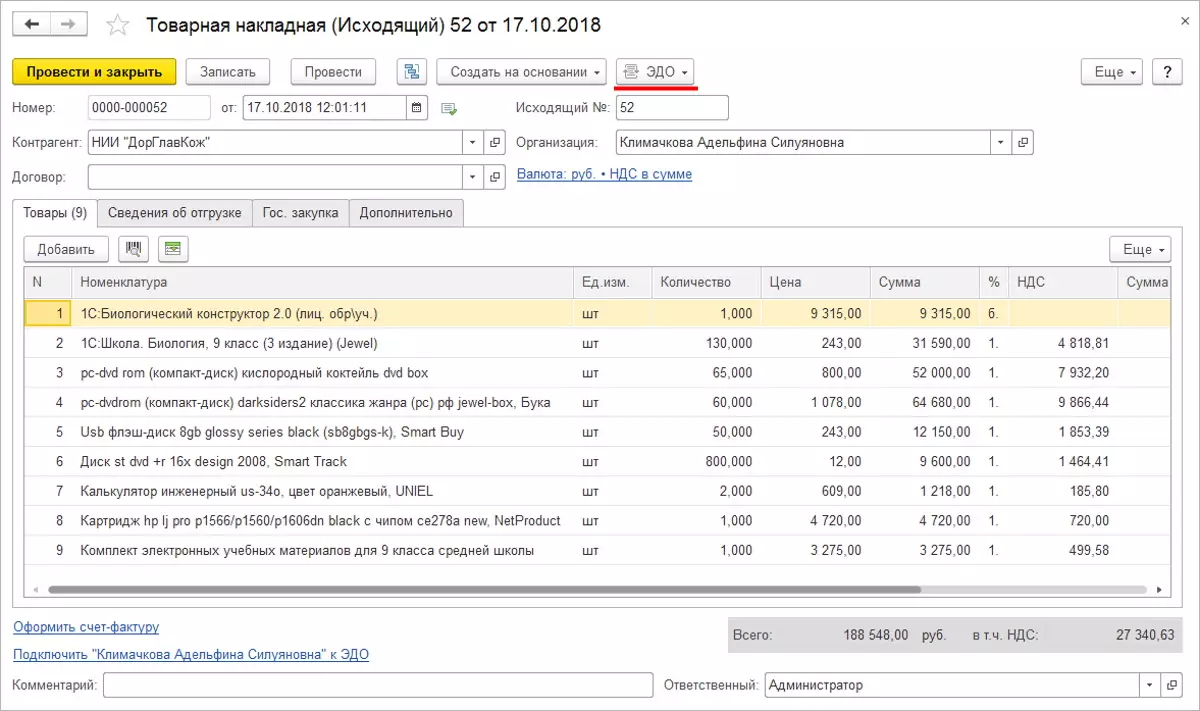The width and height of the screenshot is (1200, 711).
Task: Open calendar picker for document date
Action: point(417,108)
